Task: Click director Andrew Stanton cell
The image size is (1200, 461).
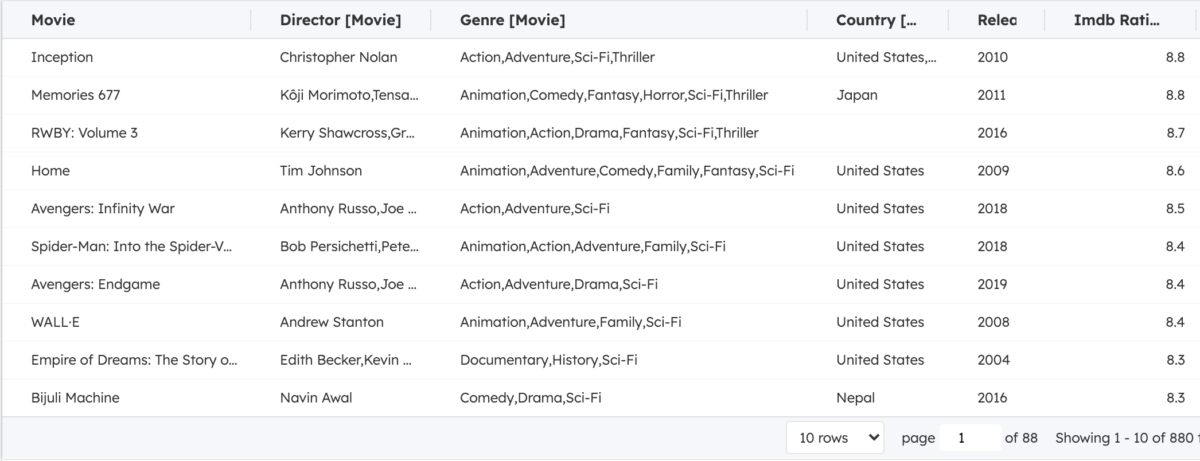Action: 332,322
